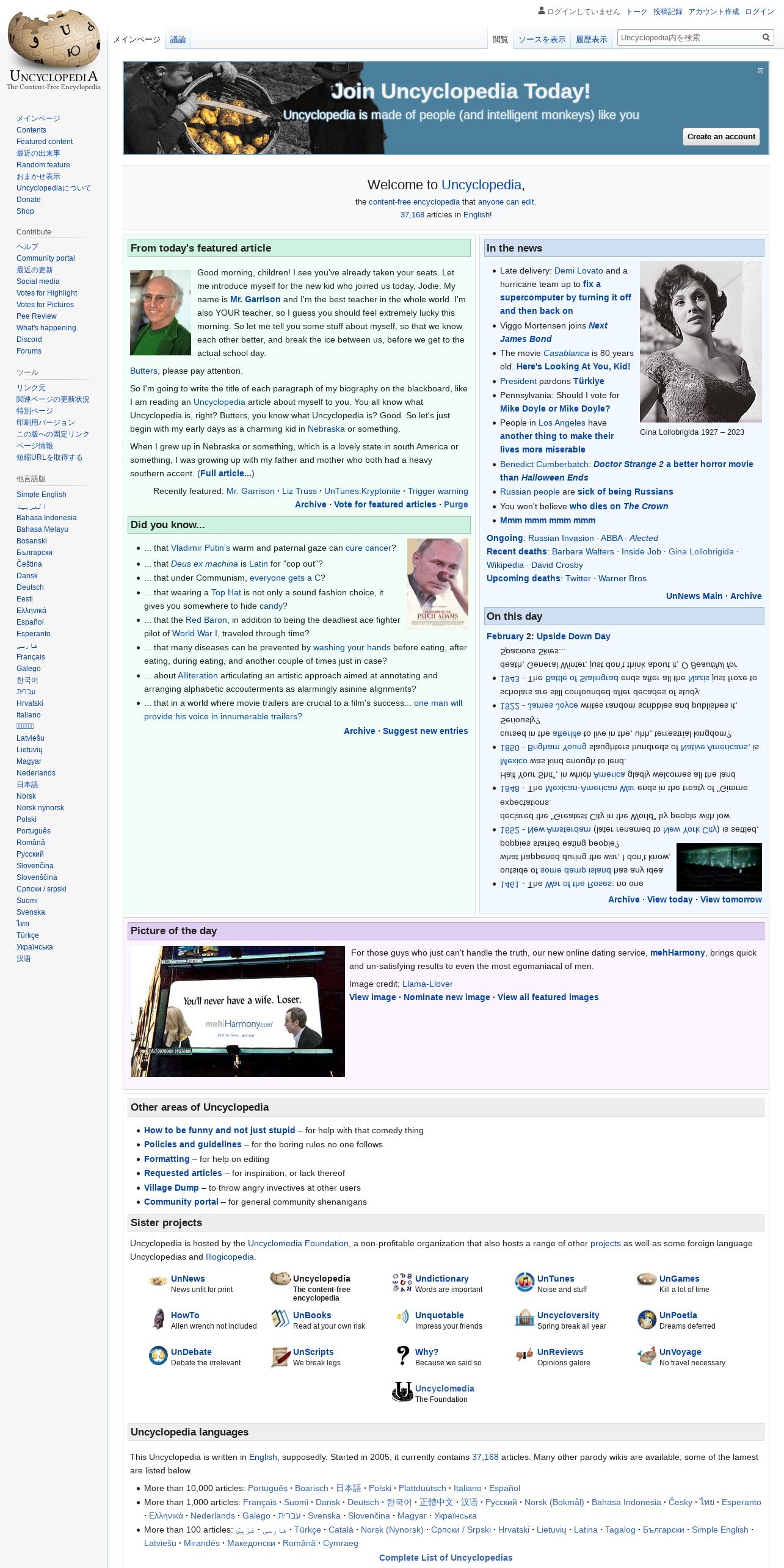Viewport: 784px width, 1568px height.
Task: Open the Village Dump link
Action: point(172,1188)
